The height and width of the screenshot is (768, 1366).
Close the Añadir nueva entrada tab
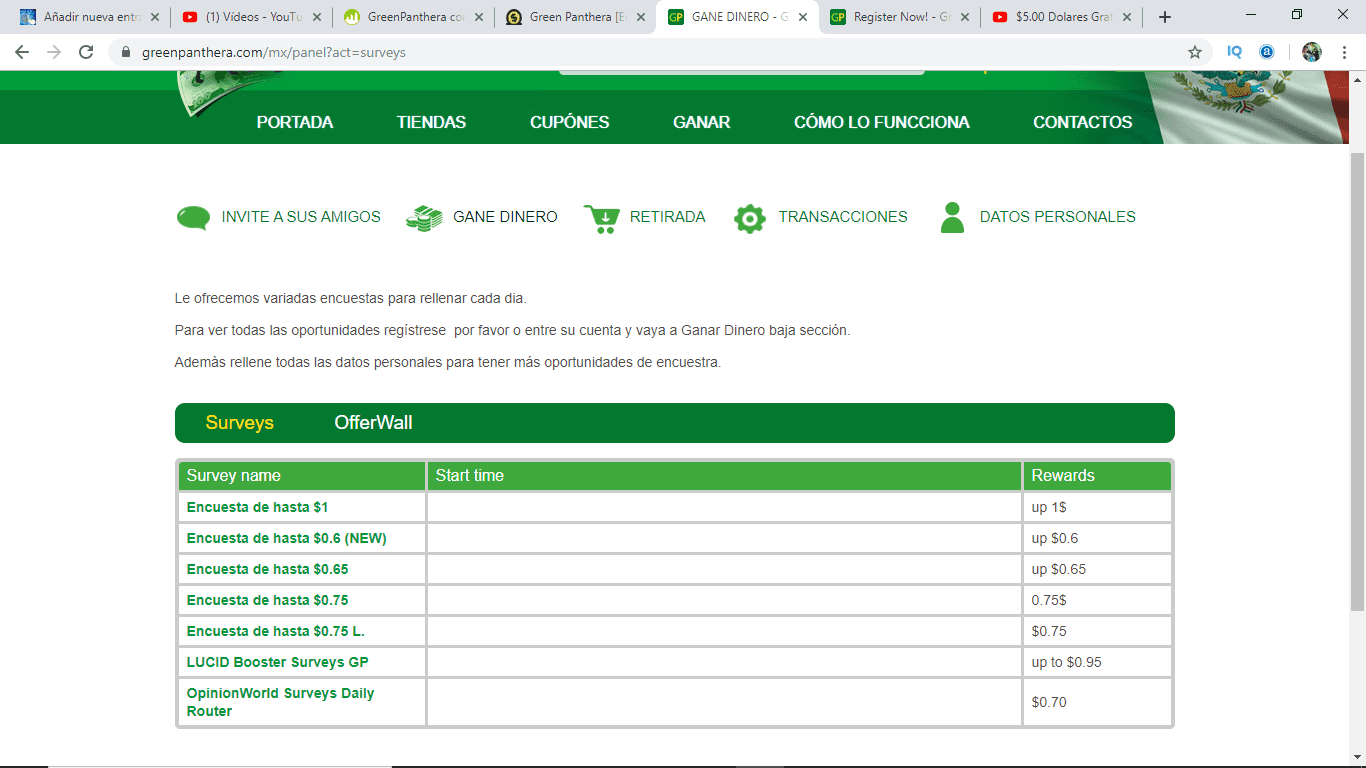click(155, 17)
